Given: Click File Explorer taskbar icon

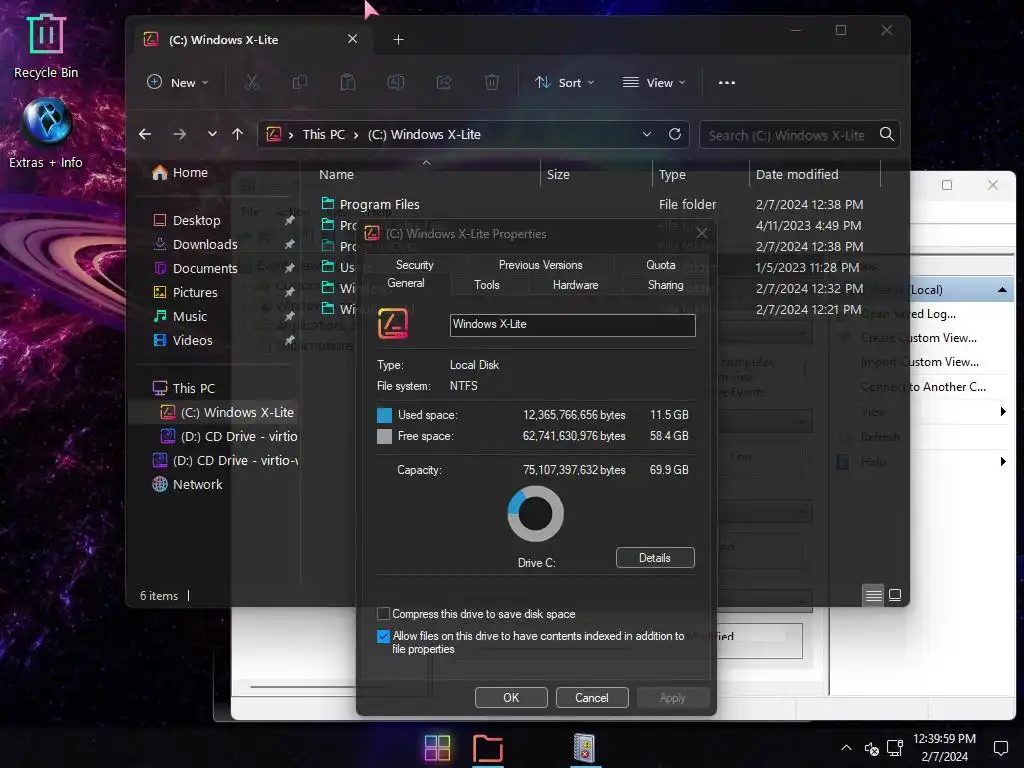Looking at the screenshot, I should (488, 748).
